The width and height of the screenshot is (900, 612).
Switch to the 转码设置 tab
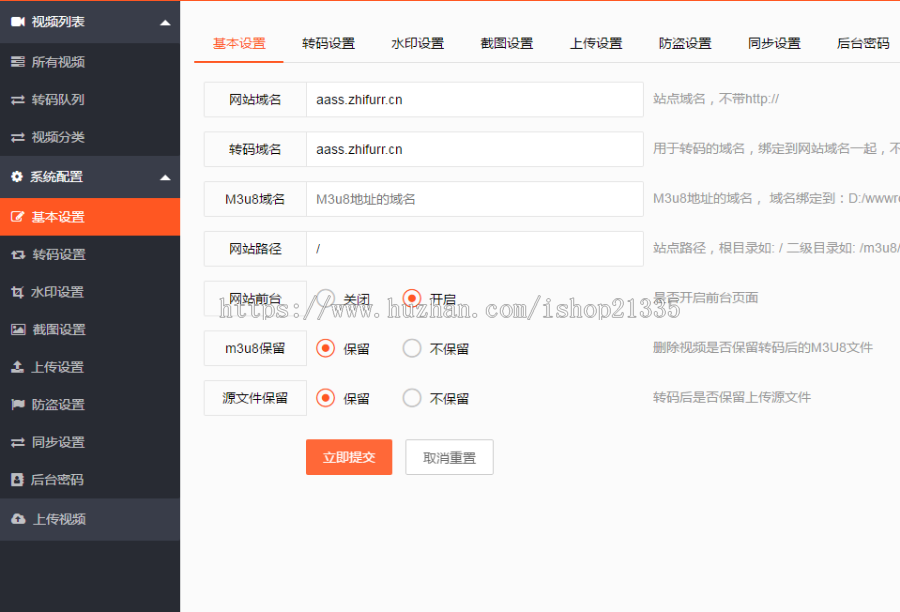(x=328, y=43)
